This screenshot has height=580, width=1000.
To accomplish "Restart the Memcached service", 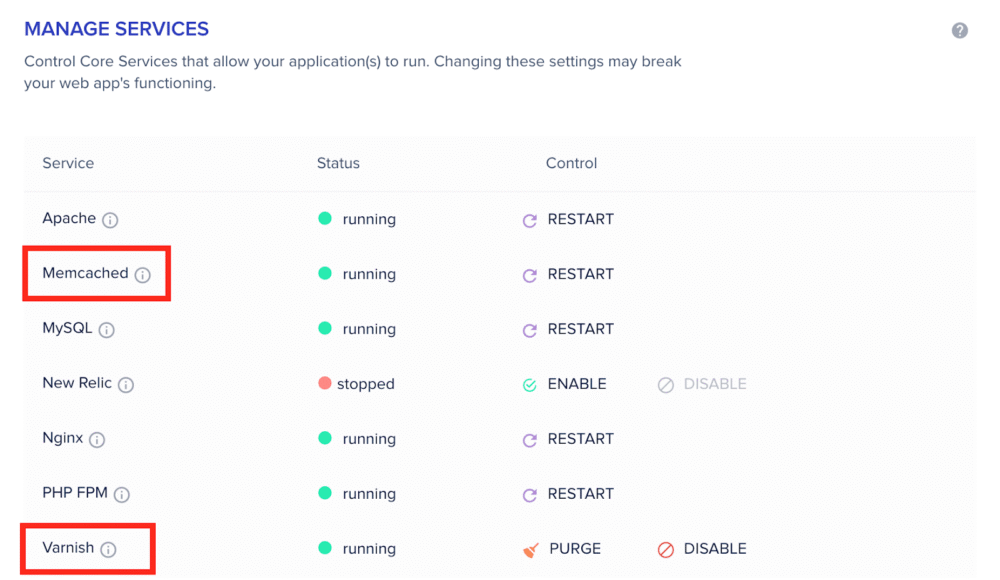I will click(x=568, y=274).
